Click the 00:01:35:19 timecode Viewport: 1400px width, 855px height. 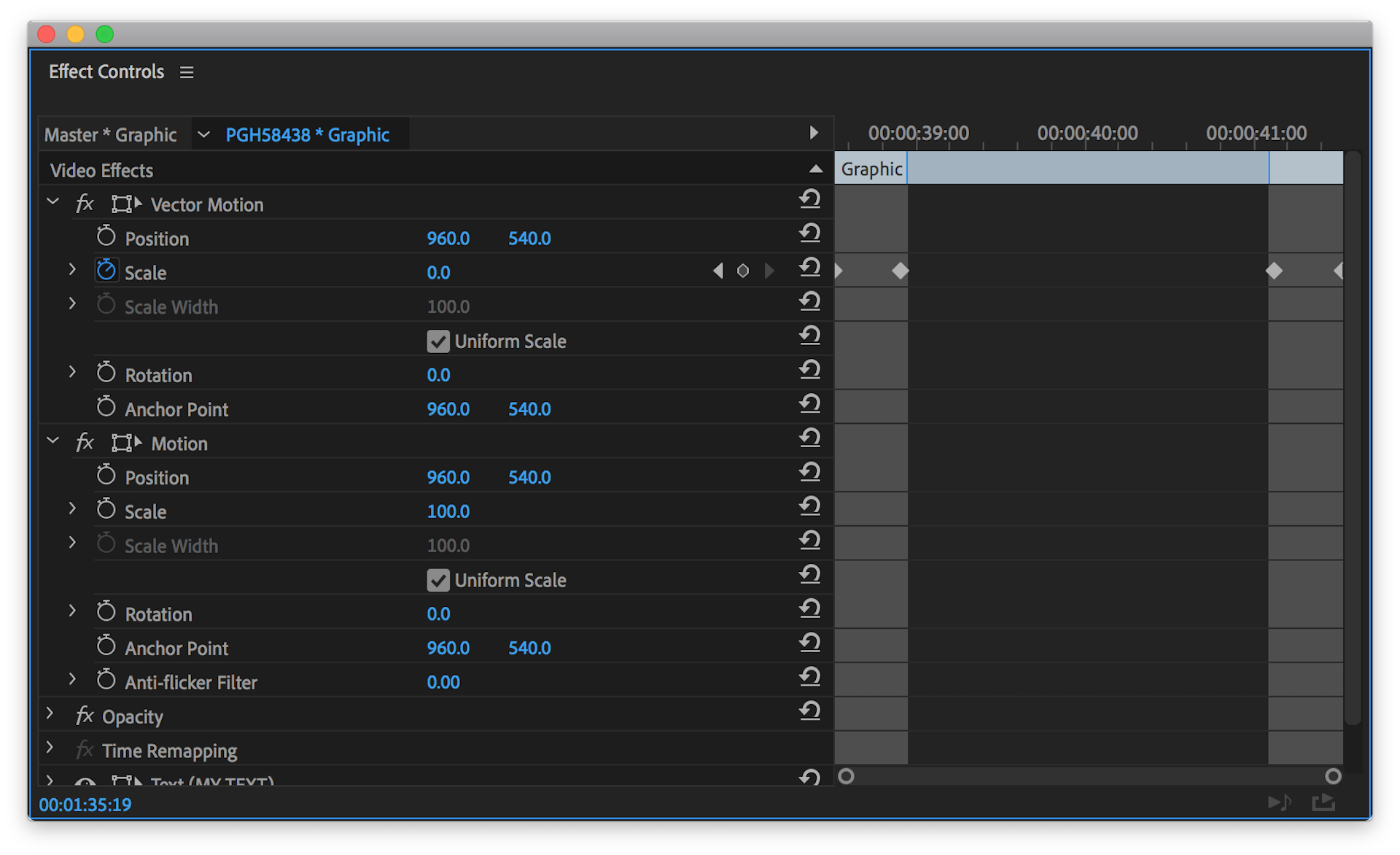pyautogui.click(x=85, y=805)
